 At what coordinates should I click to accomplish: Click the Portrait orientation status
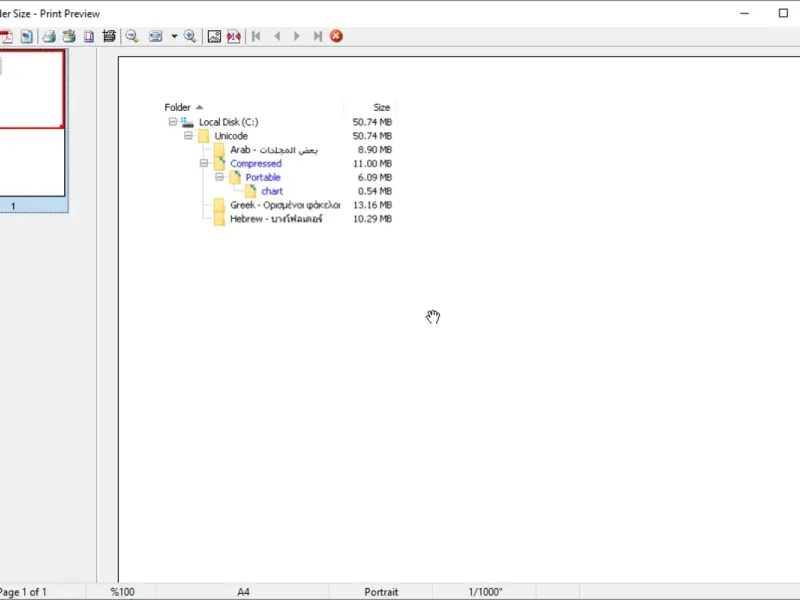tap(381, 592)
